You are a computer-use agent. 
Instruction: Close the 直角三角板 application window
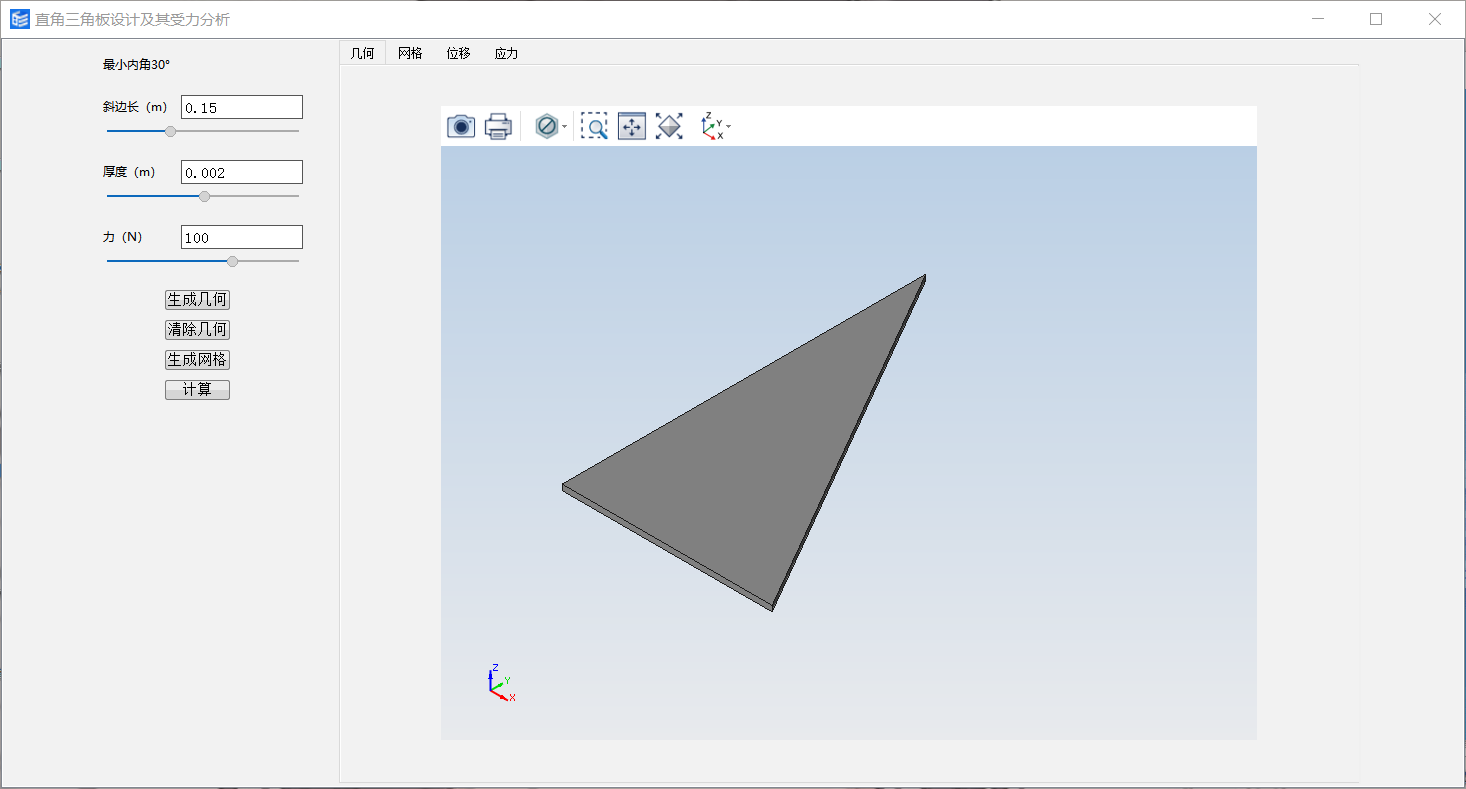(1435, 19)
